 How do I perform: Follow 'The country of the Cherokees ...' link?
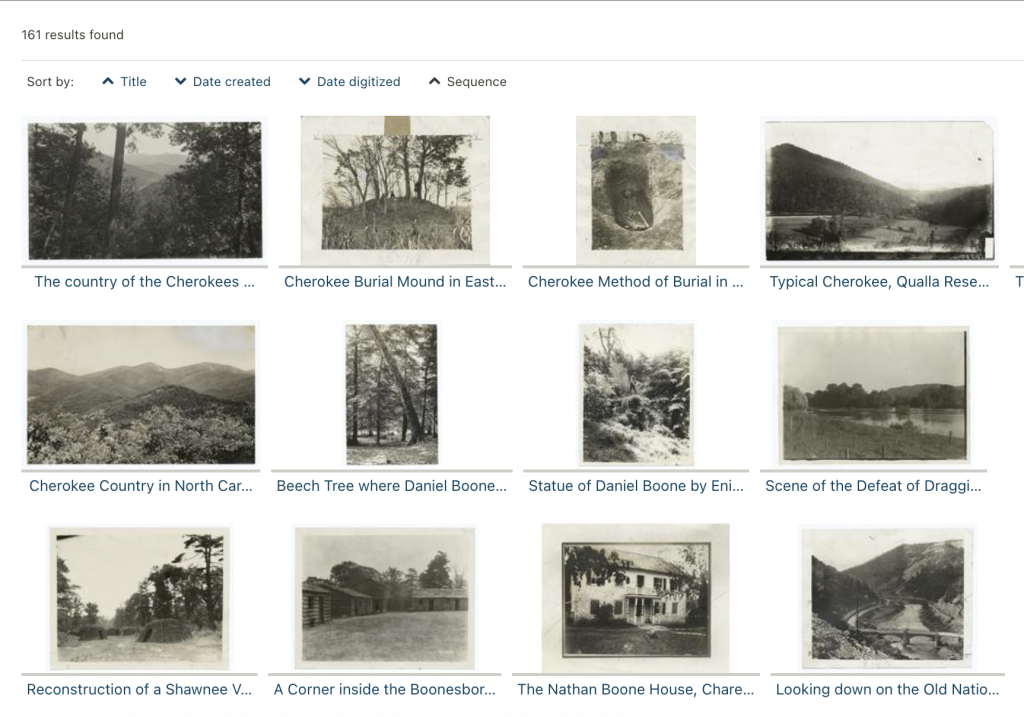point(144,281)
